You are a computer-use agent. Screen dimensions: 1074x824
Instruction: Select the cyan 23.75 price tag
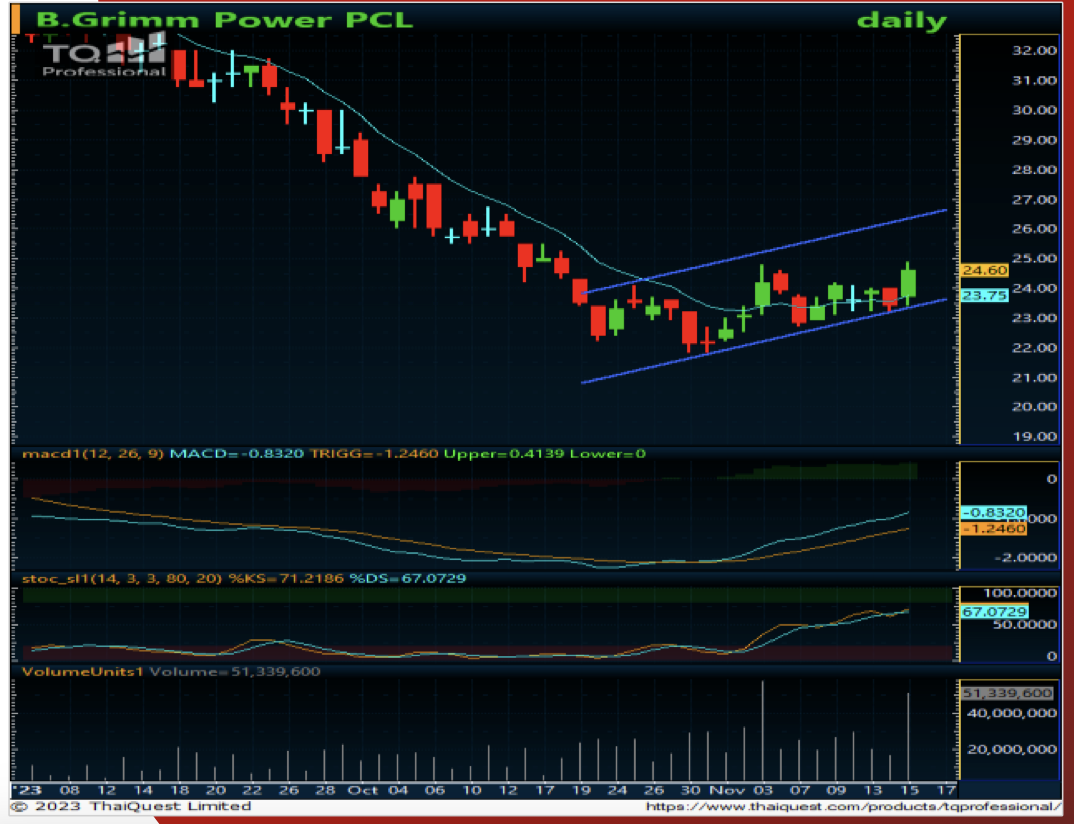pos(984,295)
